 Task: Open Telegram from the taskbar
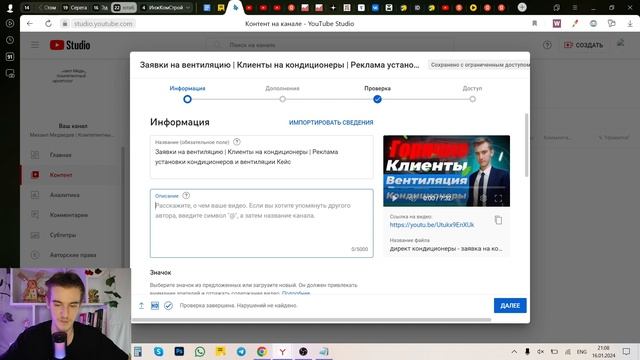coord(241,351)
